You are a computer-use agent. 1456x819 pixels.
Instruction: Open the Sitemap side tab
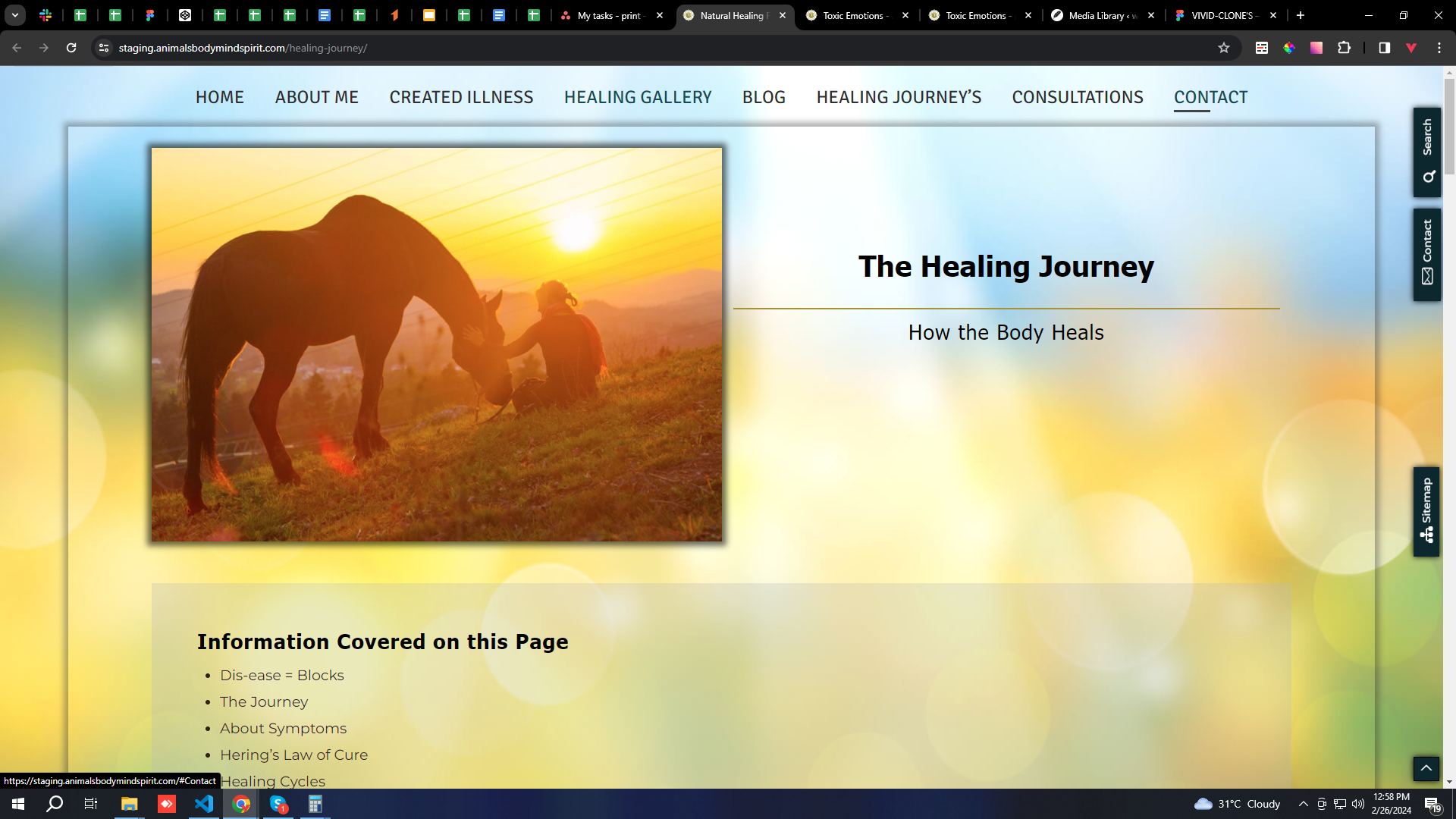pos(1426,511)
